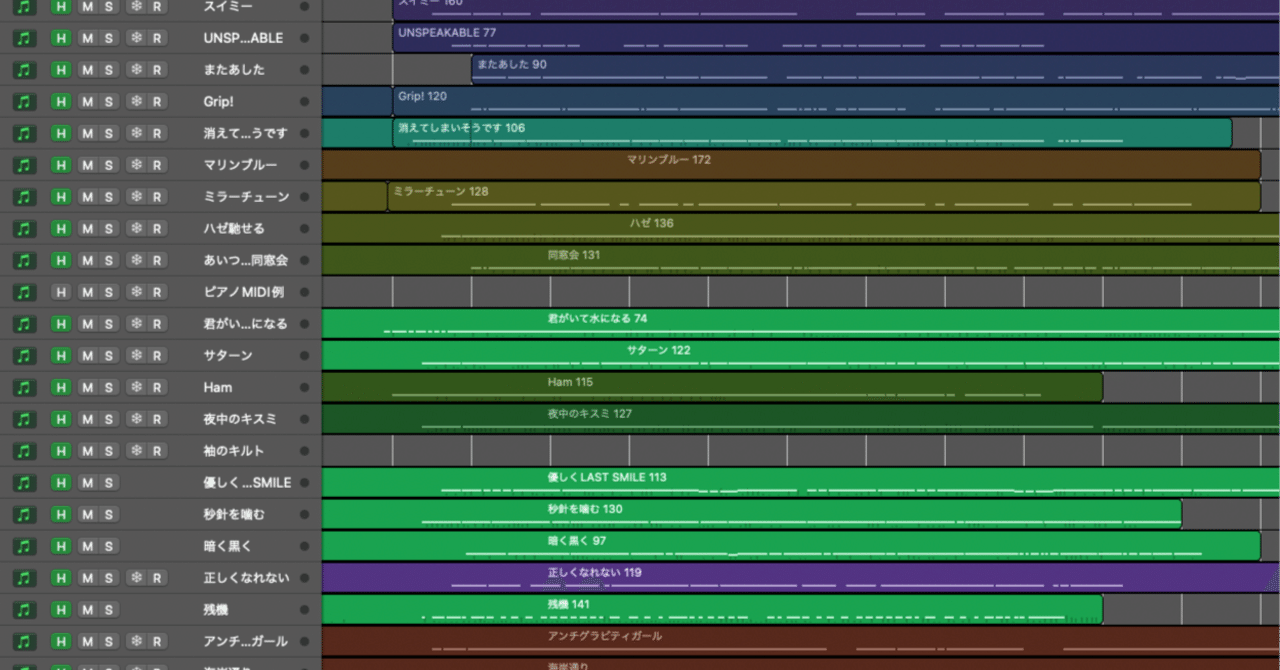The width and height of the screenshot is (1280, 670).
Task: Freeze the 正しくなれない track
Action: pos(135,578)
